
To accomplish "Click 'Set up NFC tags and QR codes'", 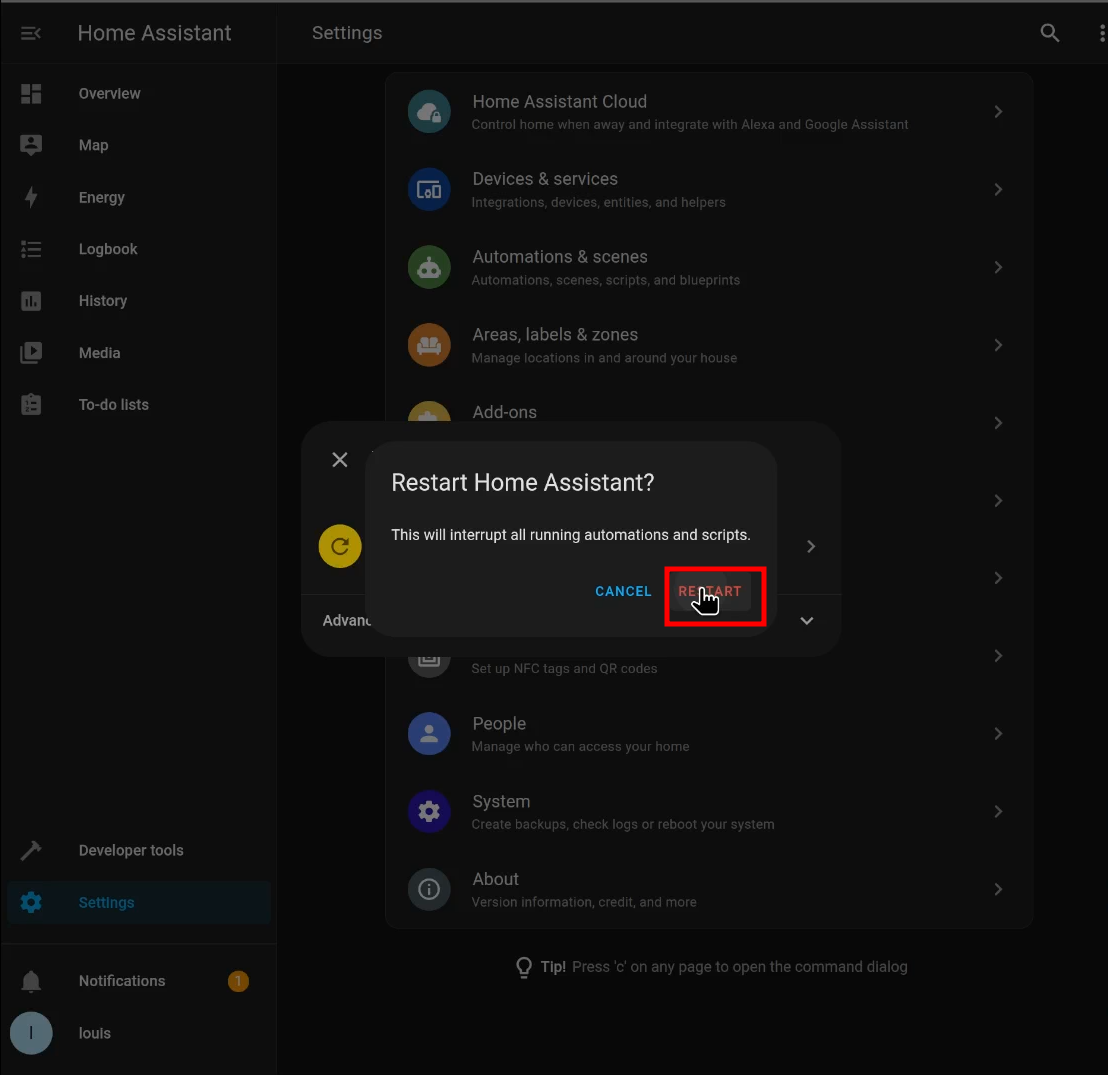I will [564, 669].
